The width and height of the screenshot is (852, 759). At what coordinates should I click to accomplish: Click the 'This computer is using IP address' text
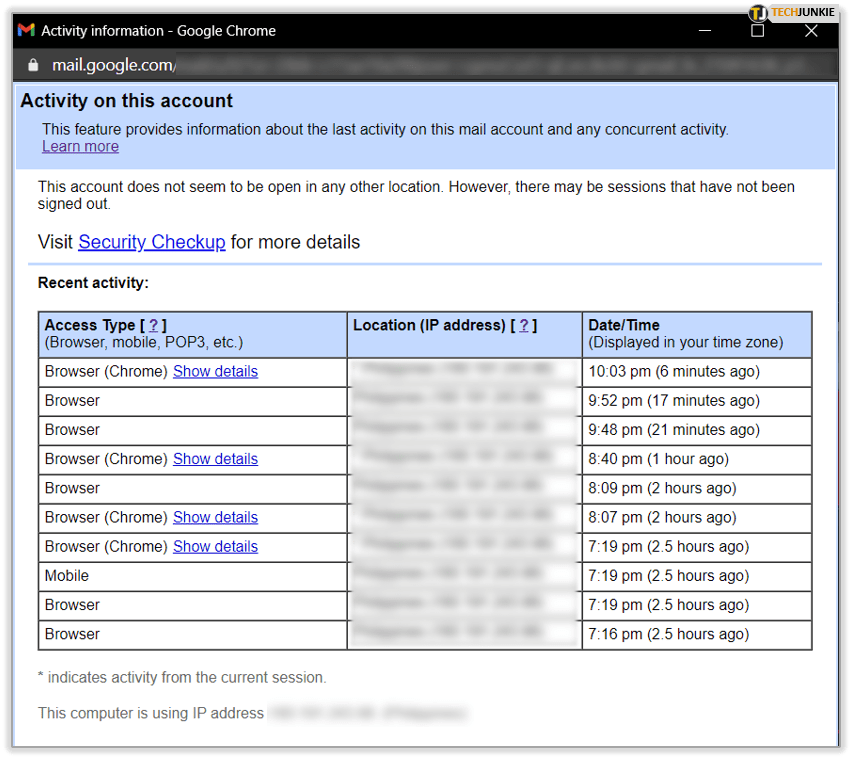151,713
